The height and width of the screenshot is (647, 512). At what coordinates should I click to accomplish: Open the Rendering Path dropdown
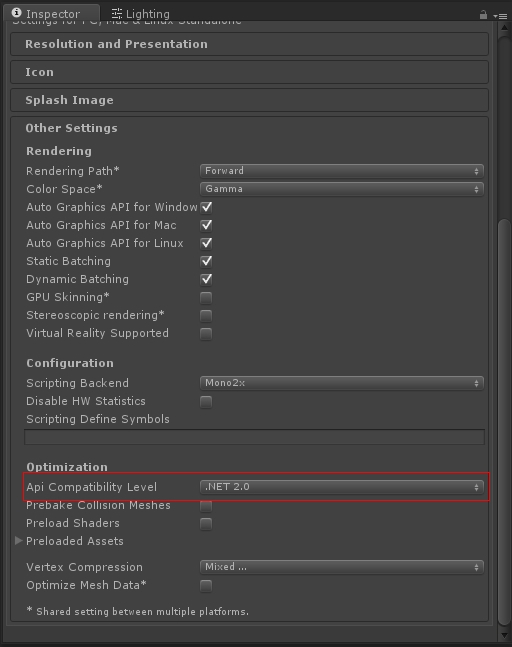(x=342, y=171)
